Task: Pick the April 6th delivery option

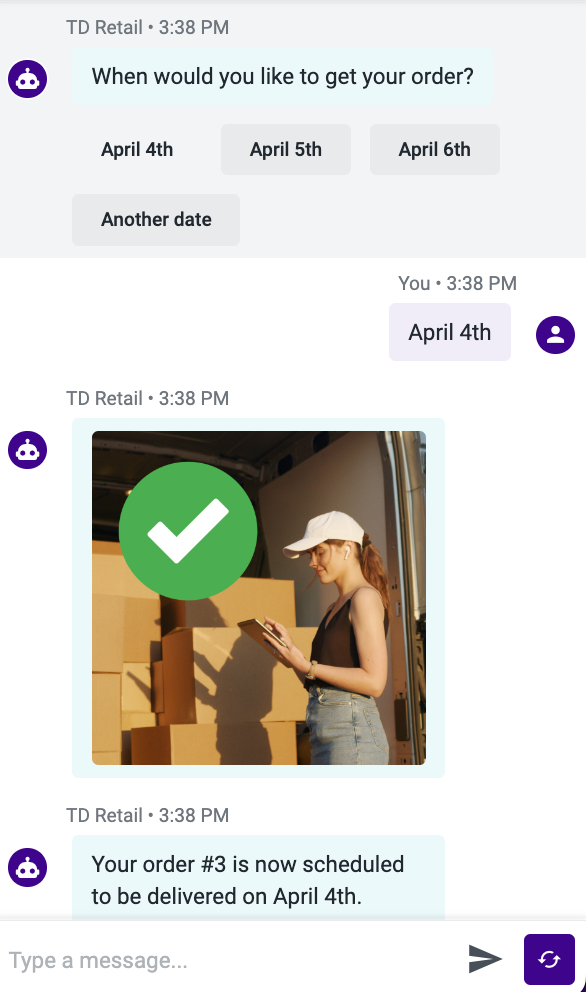Action: point(435,149)
